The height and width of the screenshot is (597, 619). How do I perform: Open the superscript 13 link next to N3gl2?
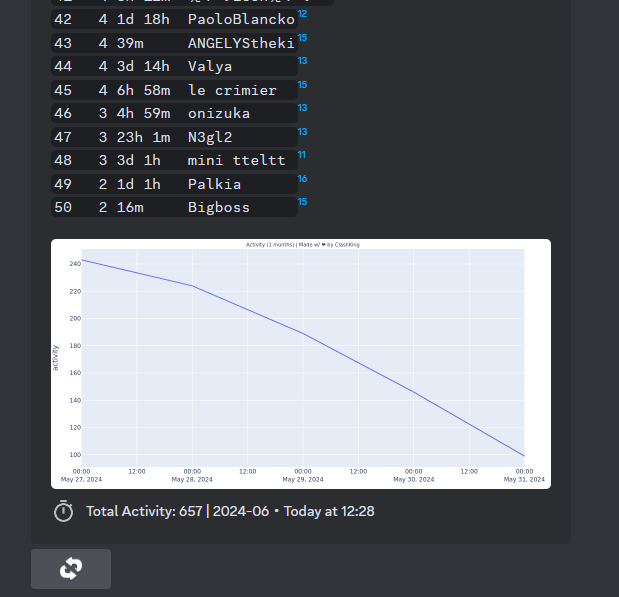coord(302,132)
